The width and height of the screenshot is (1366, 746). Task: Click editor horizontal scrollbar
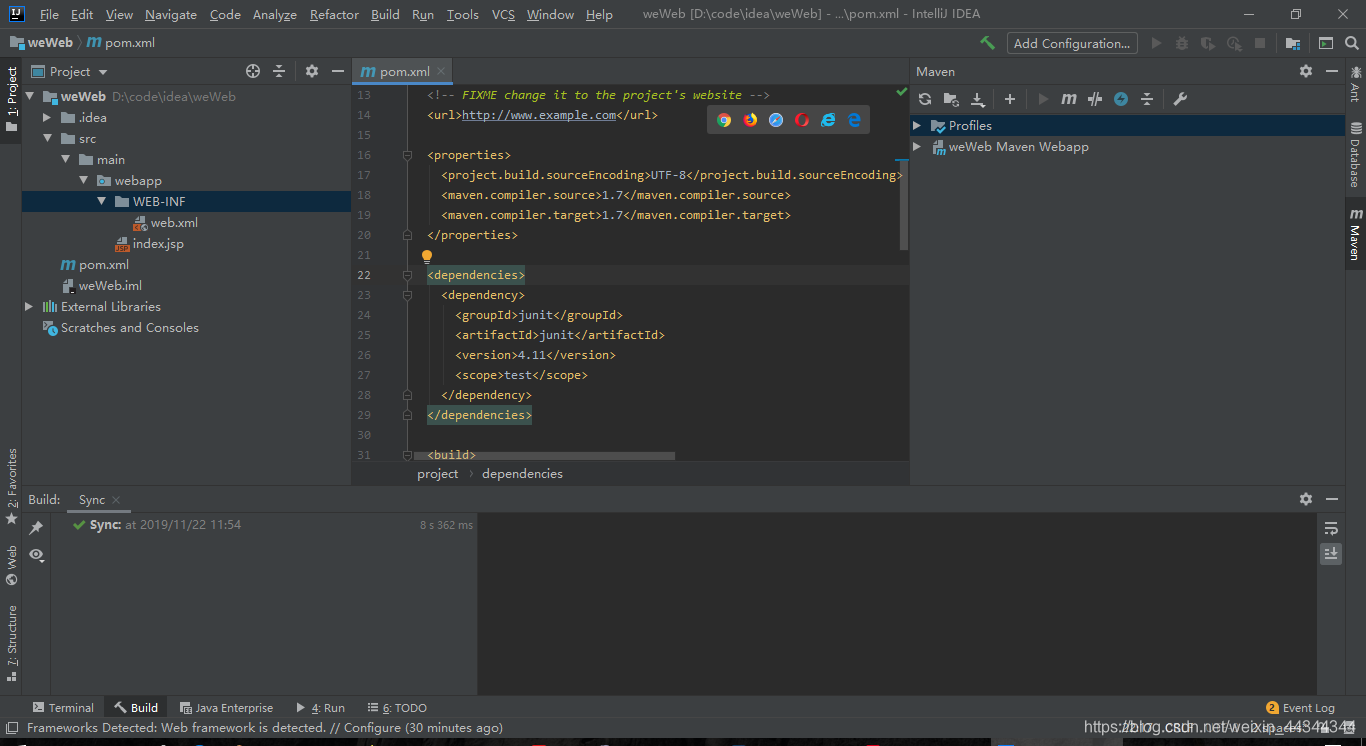click(x=545, y=455)
